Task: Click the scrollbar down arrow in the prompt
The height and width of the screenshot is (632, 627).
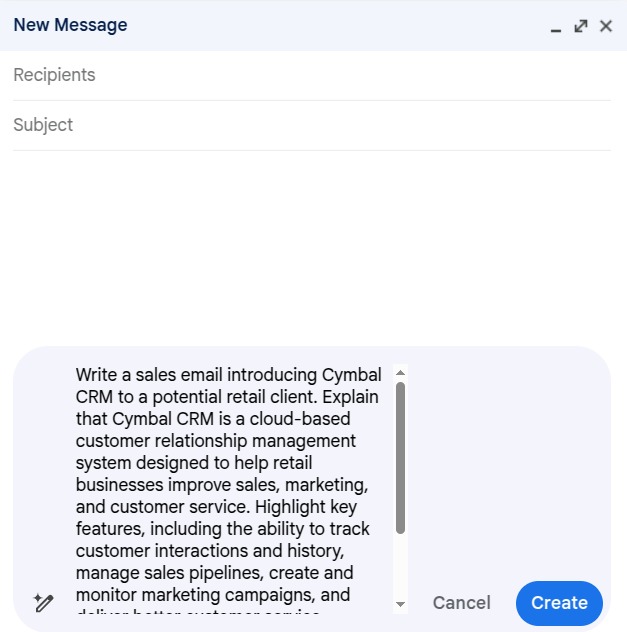Action: (x=401, y=604)
